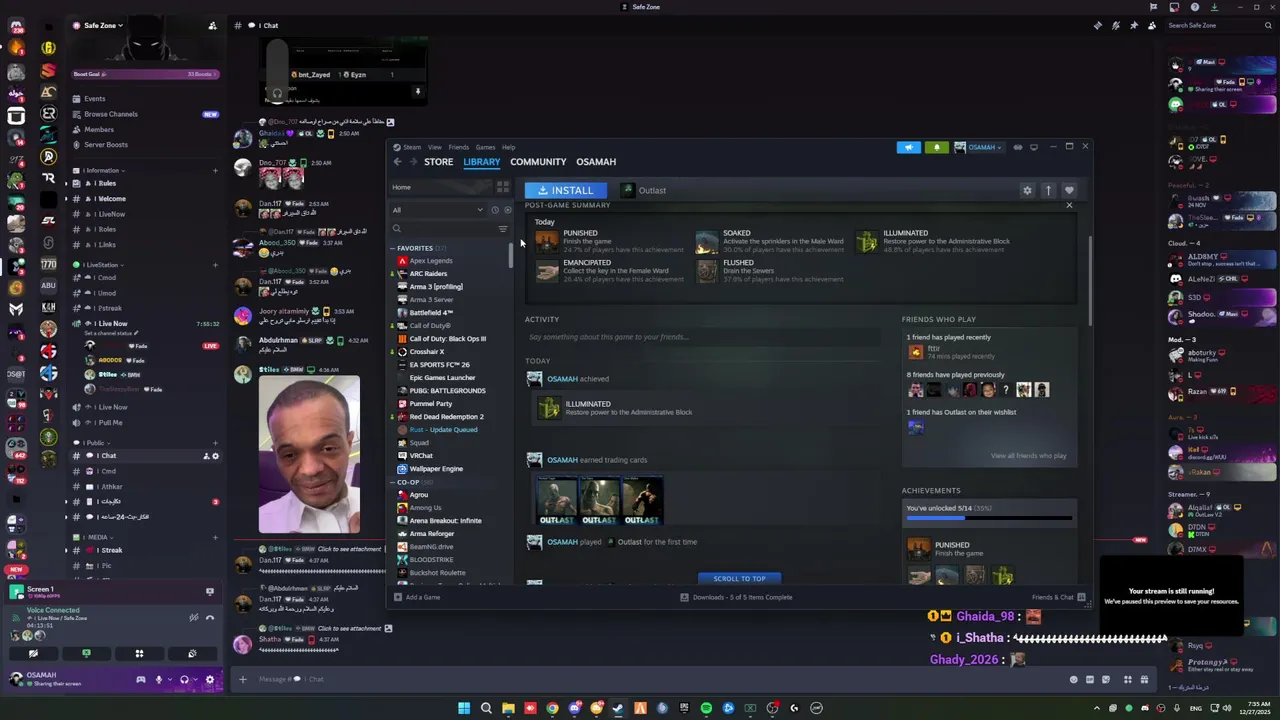The image size is (1280, 720).
Task: Open OSAMAH profile tab in Steam
Action: (x=596, y=162)
